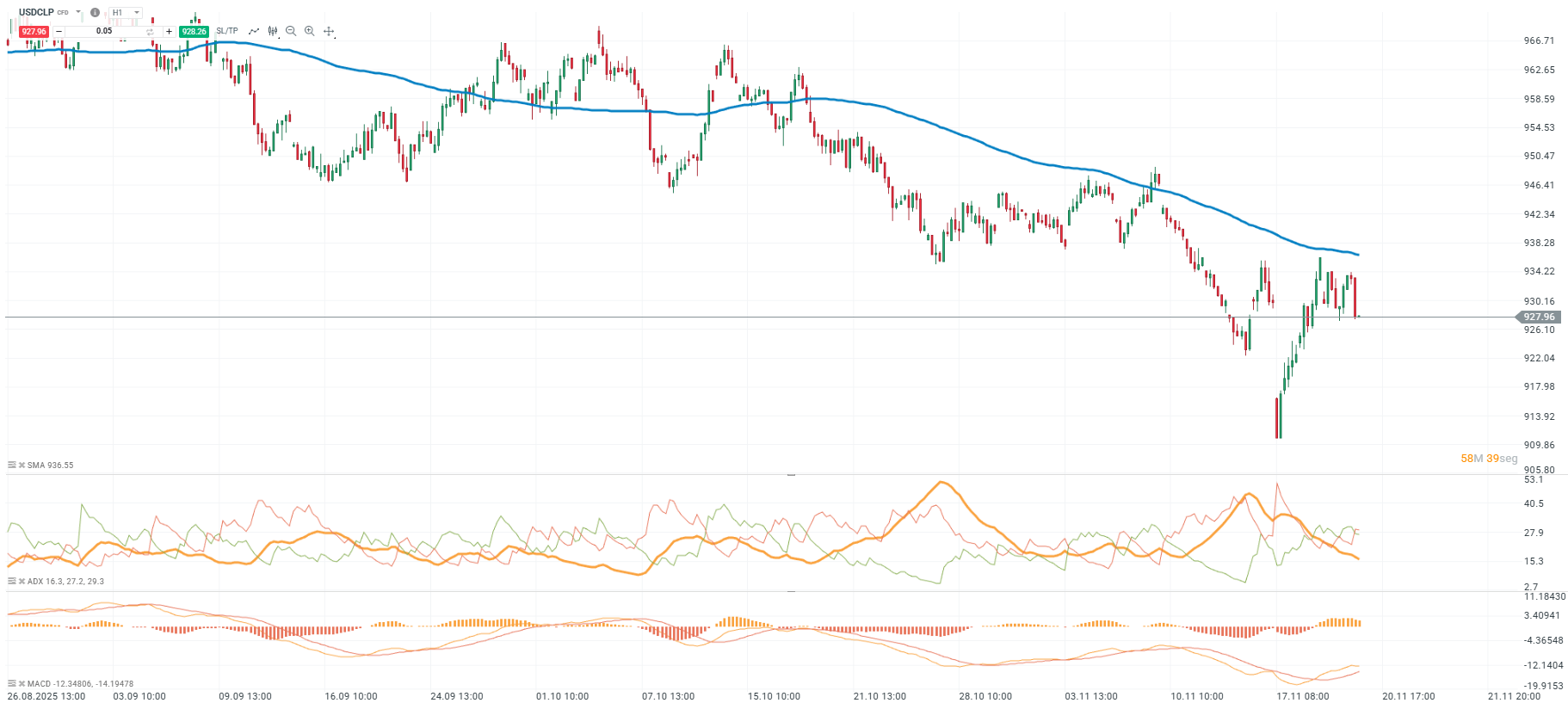Click the 0.05 volume input field
1568x703 pixels.
[x=104, y=31]
